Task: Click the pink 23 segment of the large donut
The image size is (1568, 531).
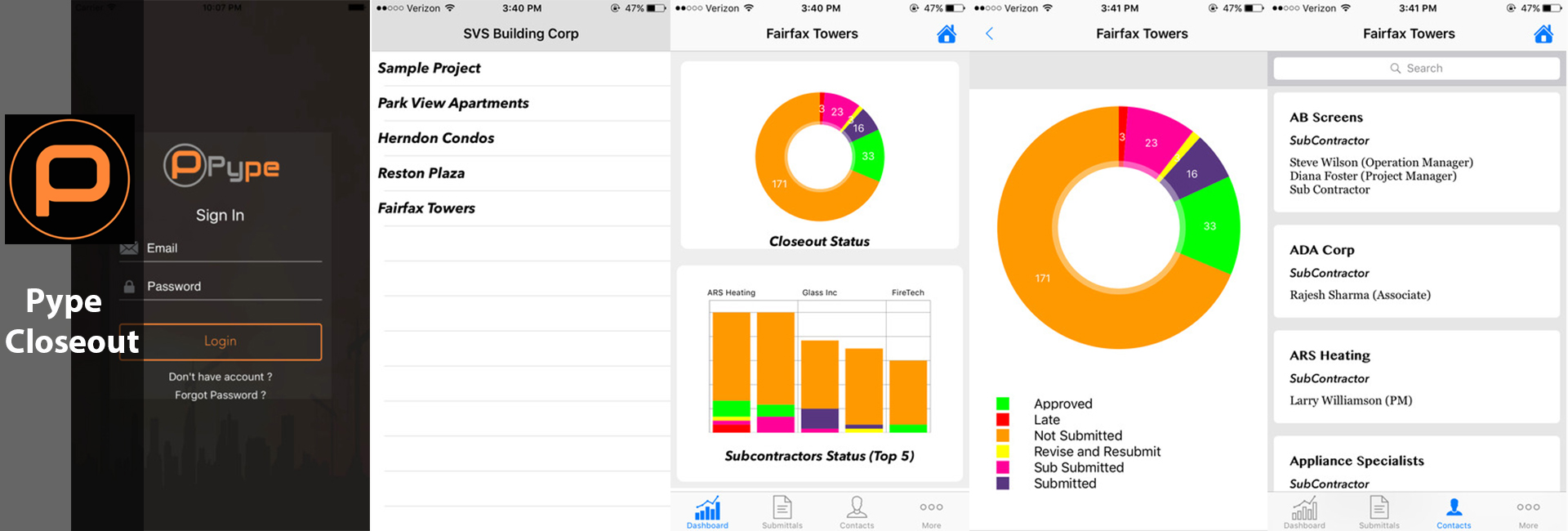Action: click(x=1151, y=142)
